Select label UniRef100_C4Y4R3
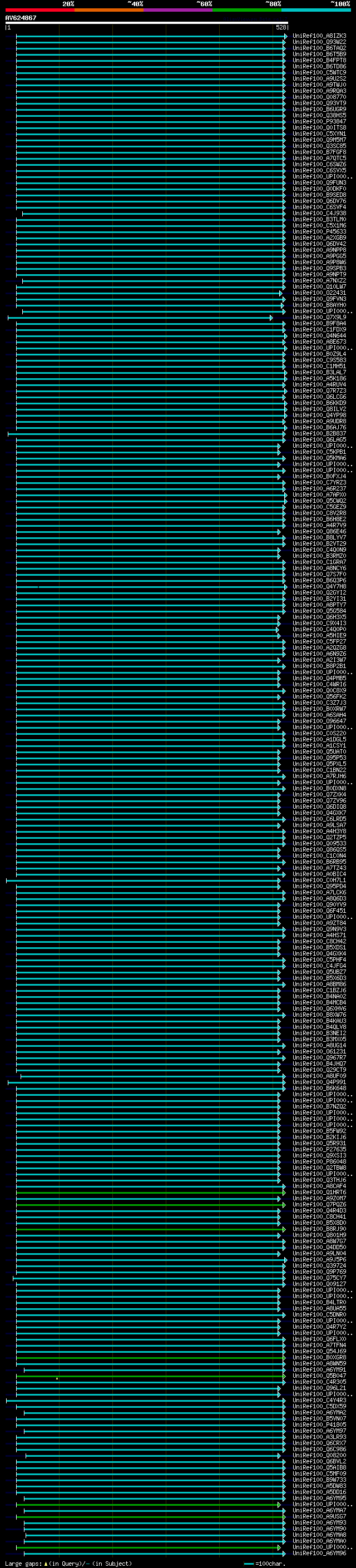The image size is (356, 1568). pos(319,1400)
